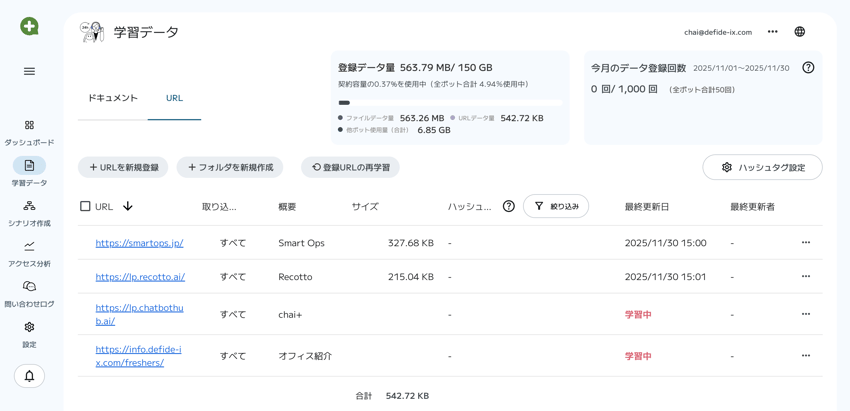Click help icon beside 今月のデータ登録回数
Viewport: 850px width, 411px height.
pyautogui.click(x=808, y=68)
